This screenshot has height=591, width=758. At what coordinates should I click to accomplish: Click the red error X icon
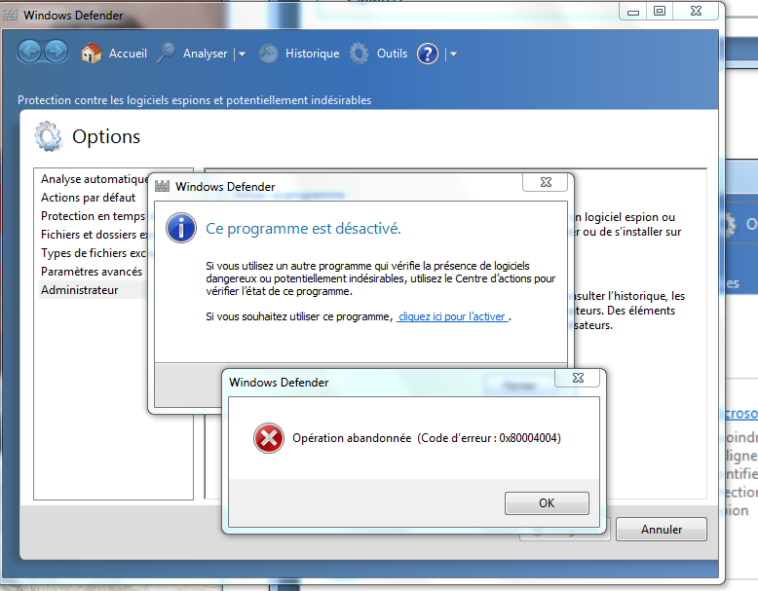tap(269, 438)
